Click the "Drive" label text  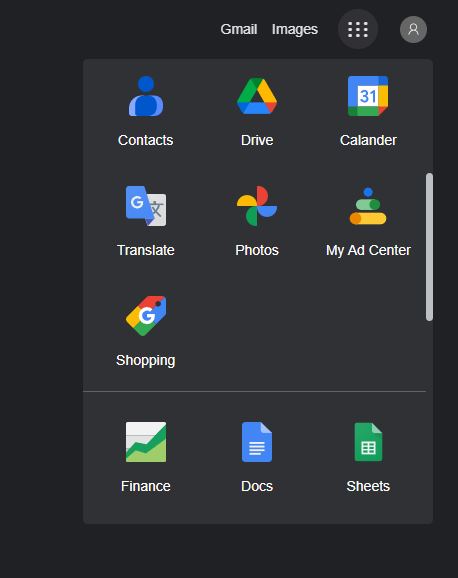click(x=257, y=140)
